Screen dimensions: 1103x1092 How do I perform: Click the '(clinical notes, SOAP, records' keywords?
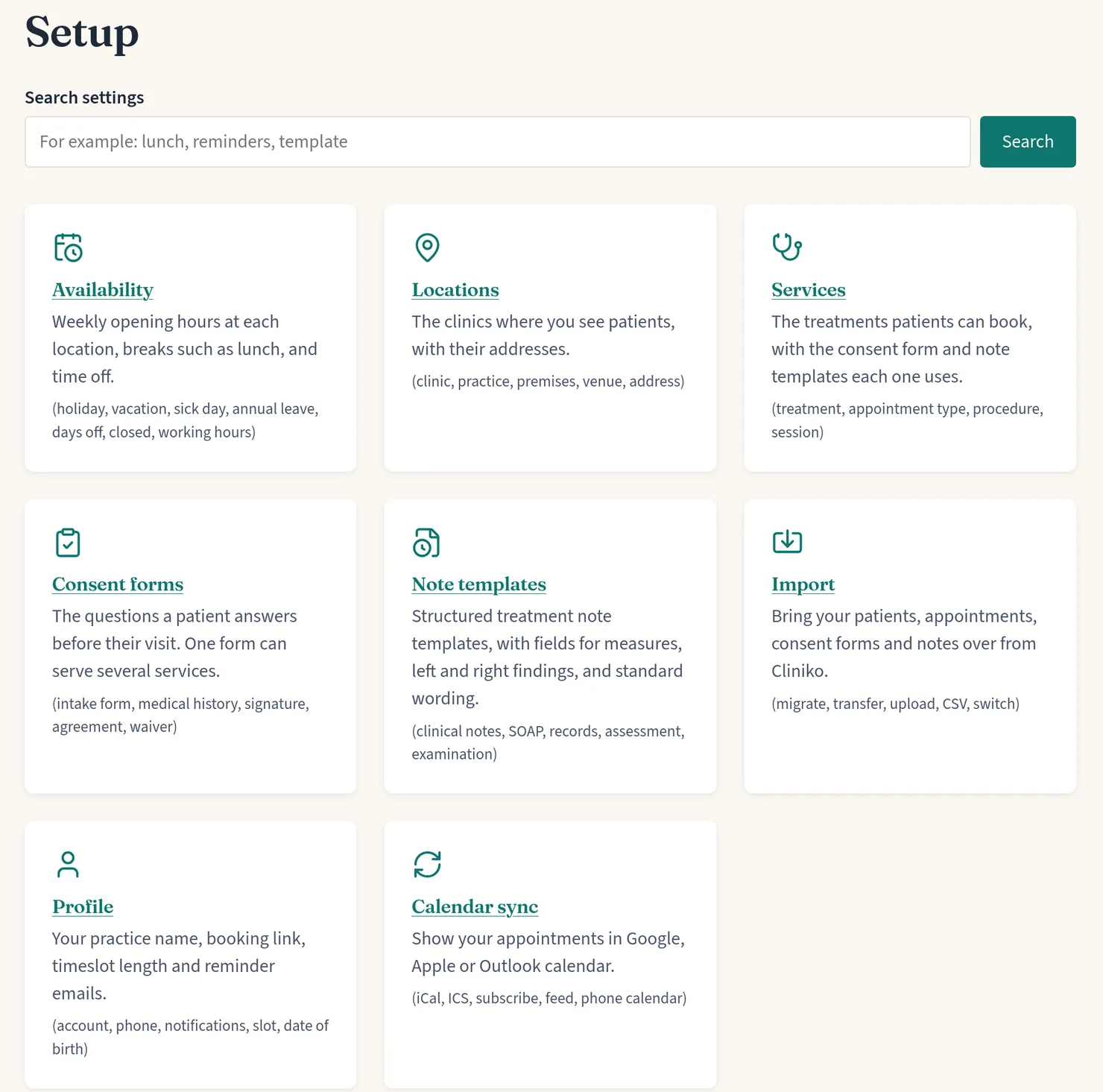(548, 742)
